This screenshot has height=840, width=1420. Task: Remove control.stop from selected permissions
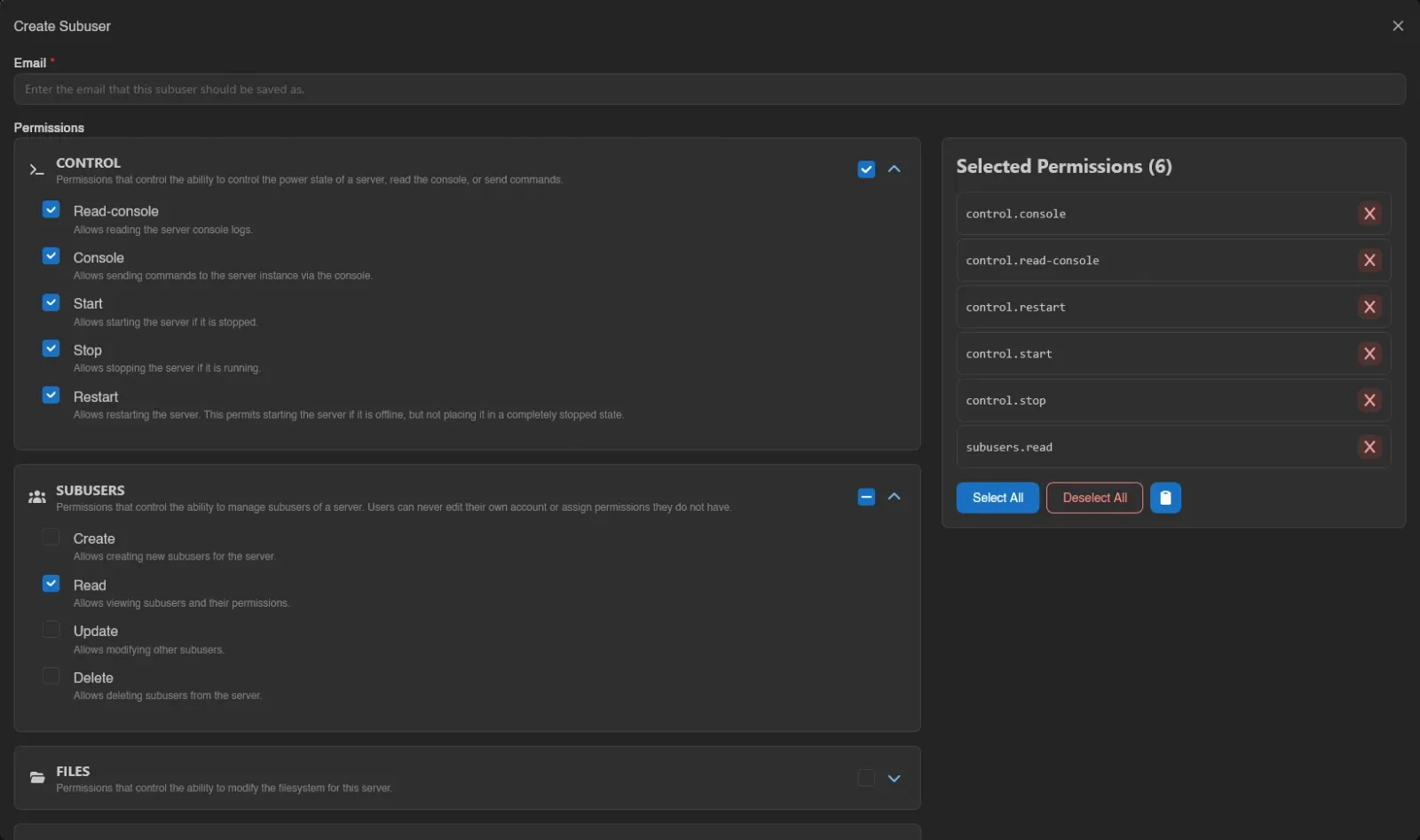pos(1369,400)
